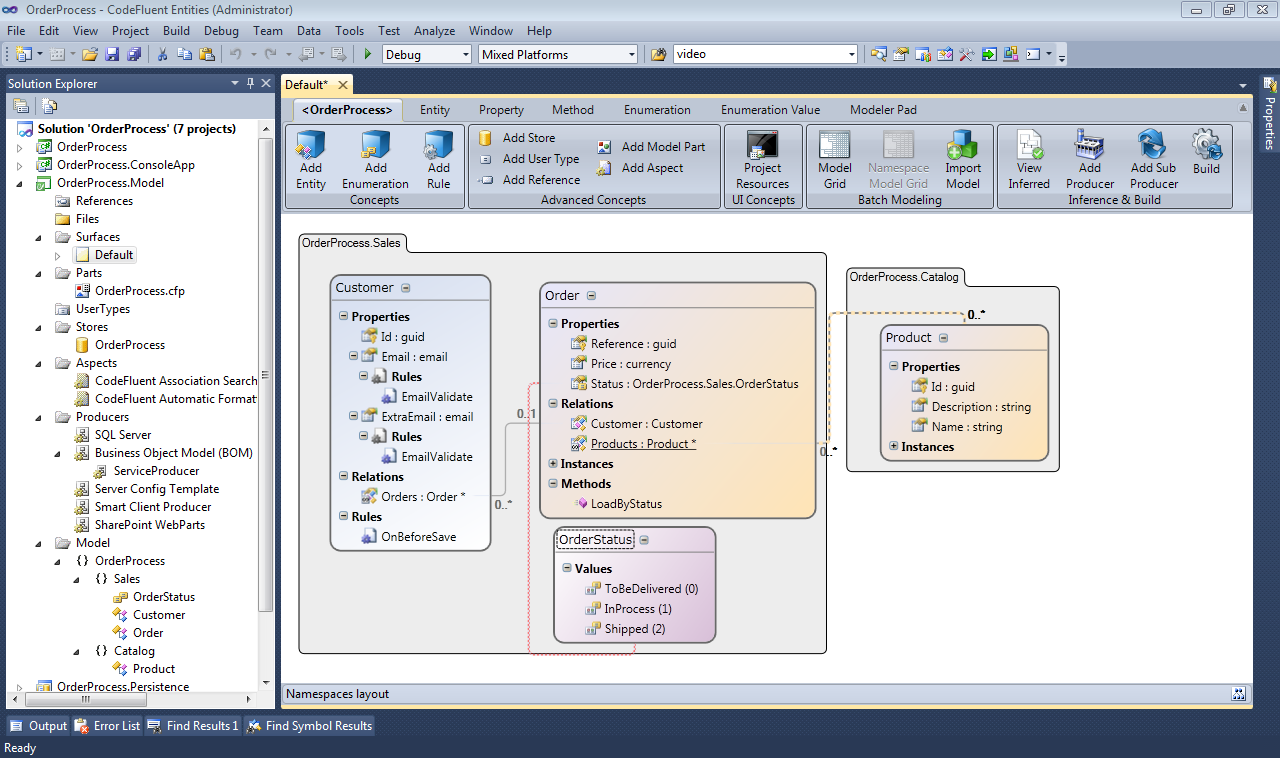Select OrderProcess.cfp file in Parts

click(x=130, y=291)
